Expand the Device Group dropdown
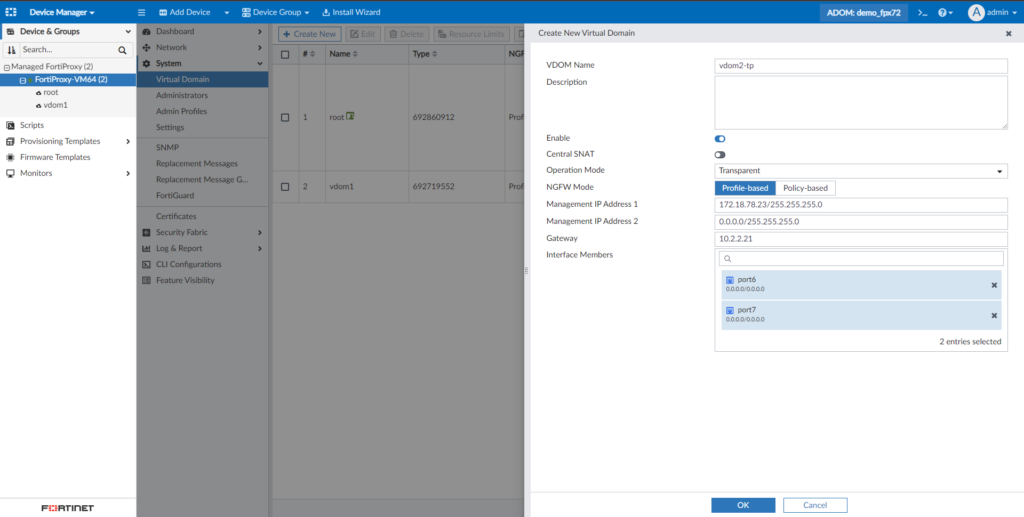Viewport: 1024px width, 517px height. point(275,12)
